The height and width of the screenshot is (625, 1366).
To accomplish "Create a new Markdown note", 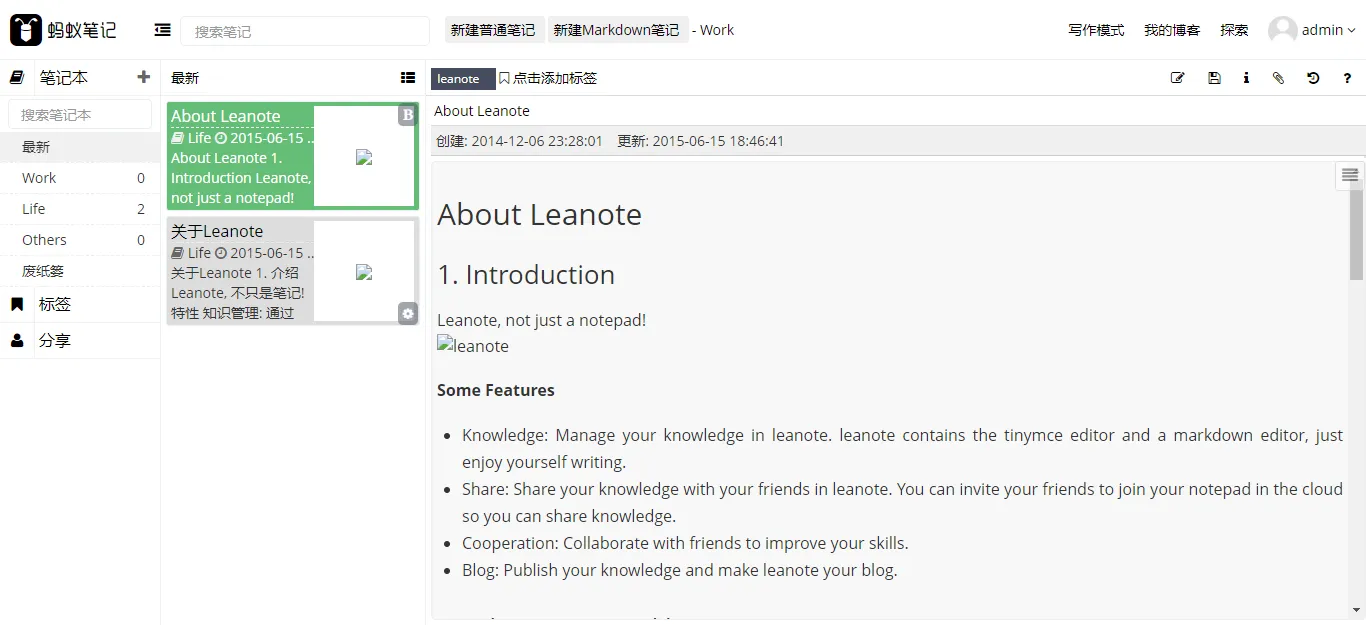I will tap(618, 30).
